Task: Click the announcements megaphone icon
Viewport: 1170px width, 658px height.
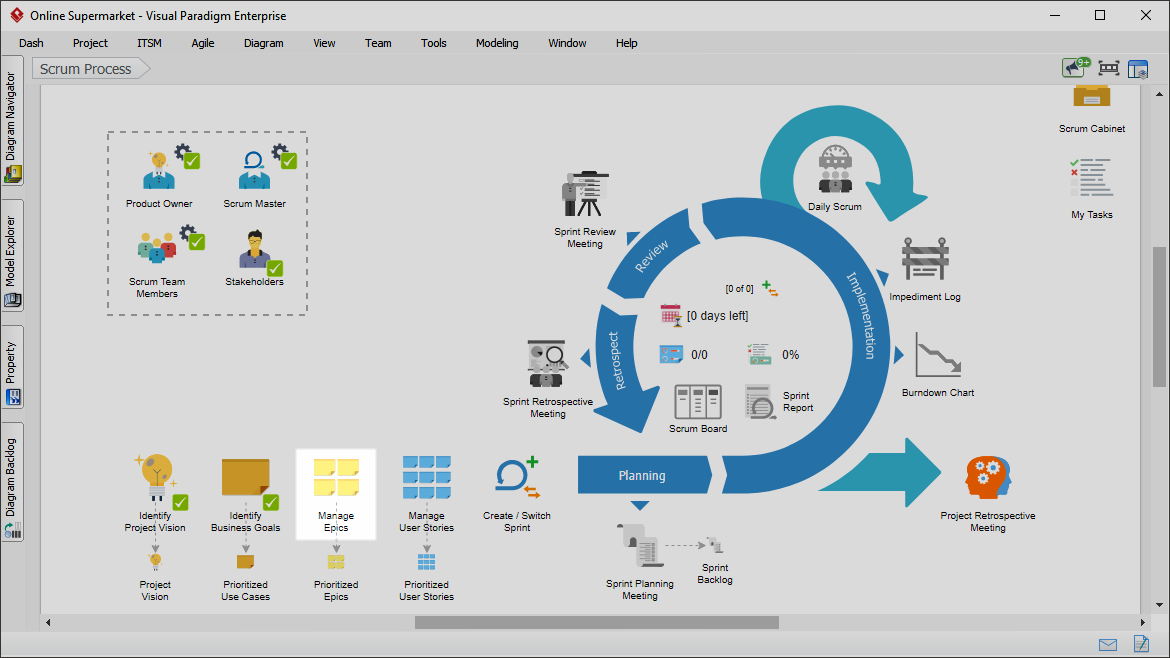Action: (x=1076, y=68)
